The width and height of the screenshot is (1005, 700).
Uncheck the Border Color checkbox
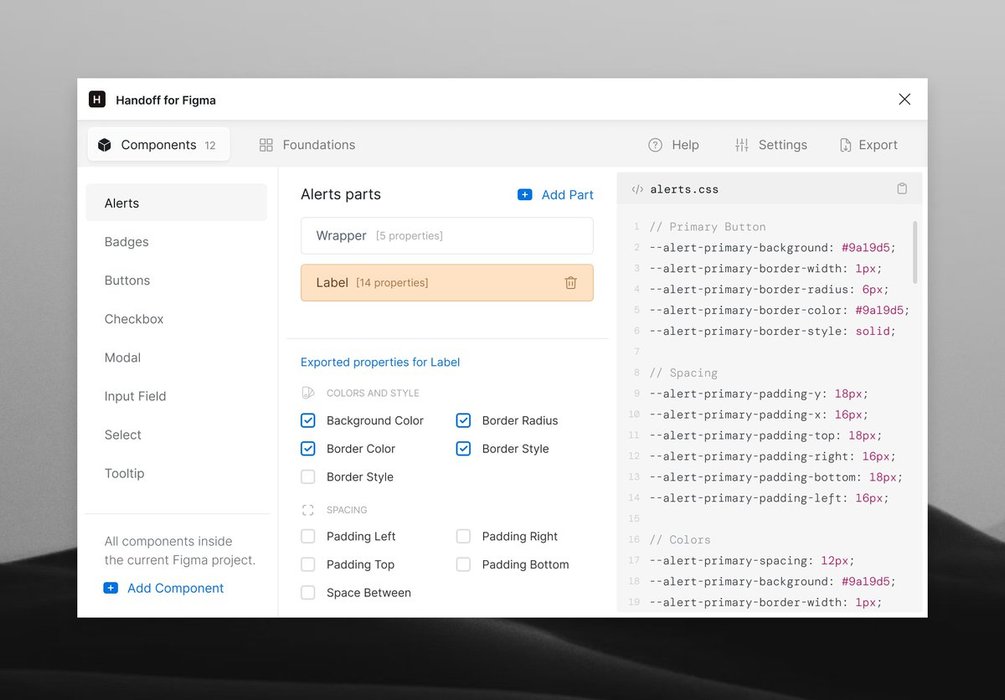[x=308, y=449]
